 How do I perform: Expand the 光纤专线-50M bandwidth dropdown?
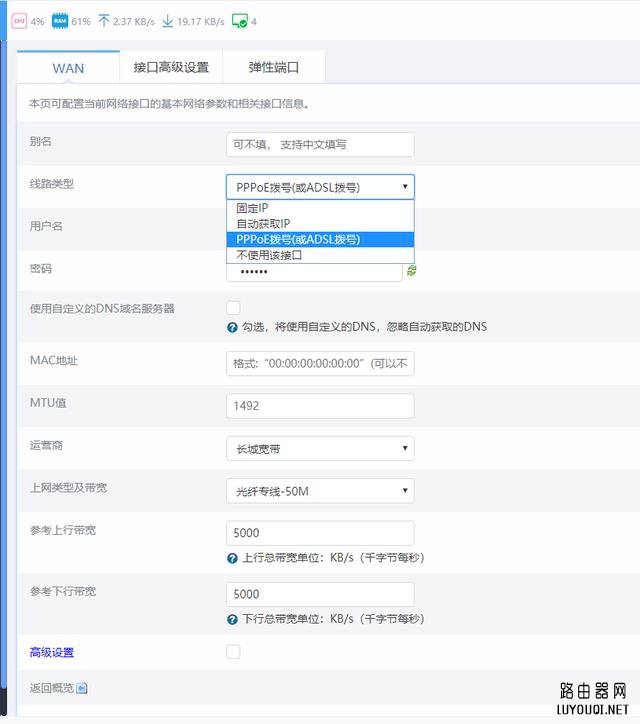tap(320, 491)
